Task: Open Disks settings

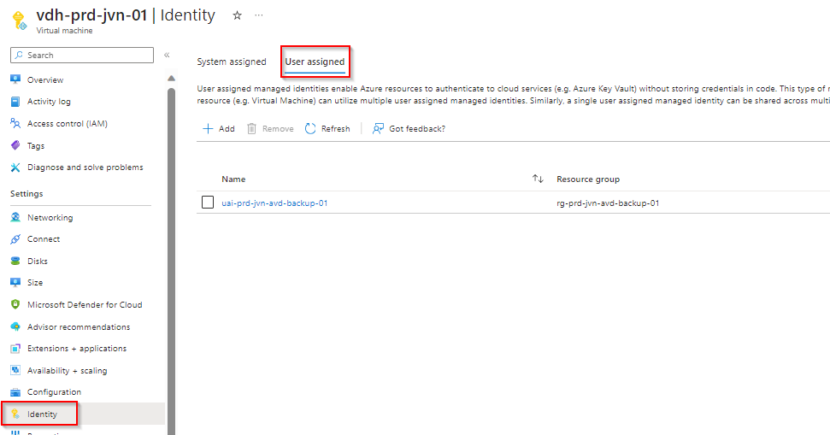Action: click(x=38, y=261)
